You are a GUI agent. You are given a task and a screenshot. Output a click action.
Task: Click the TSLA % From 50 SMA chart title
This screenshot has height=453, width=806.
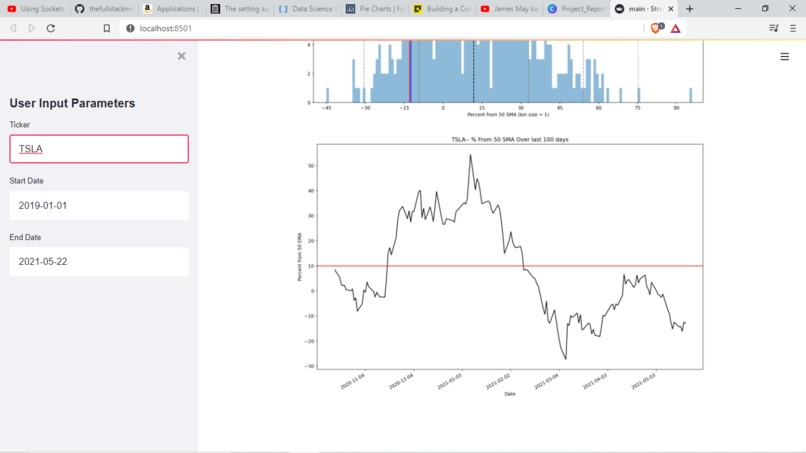(x=509, y=139)
